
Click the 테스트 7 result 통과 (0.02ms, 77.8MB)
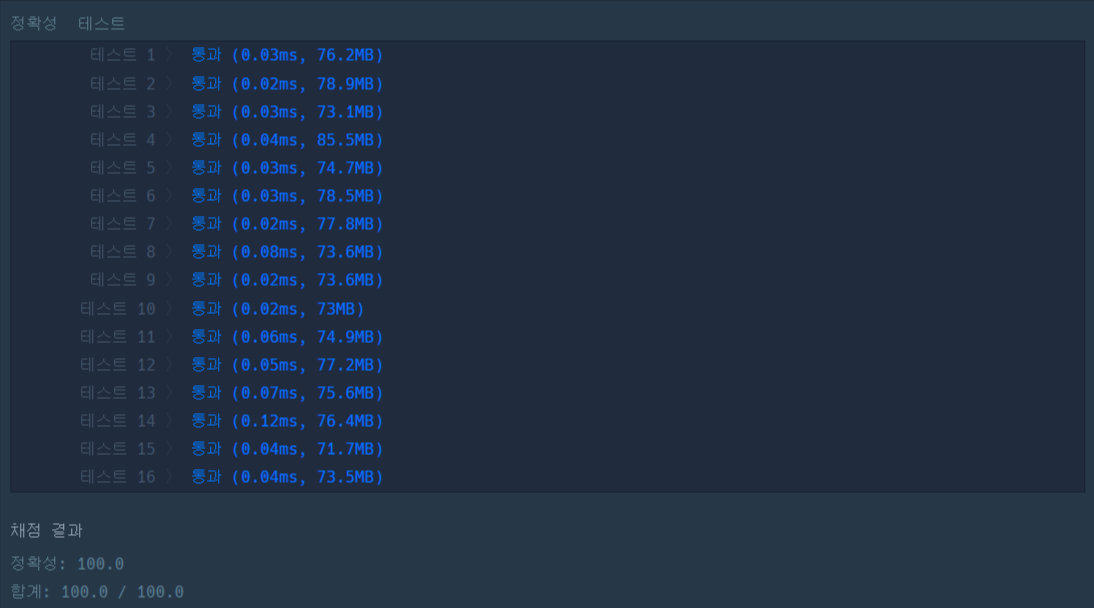pyautogui.click(x=287, y=224)
